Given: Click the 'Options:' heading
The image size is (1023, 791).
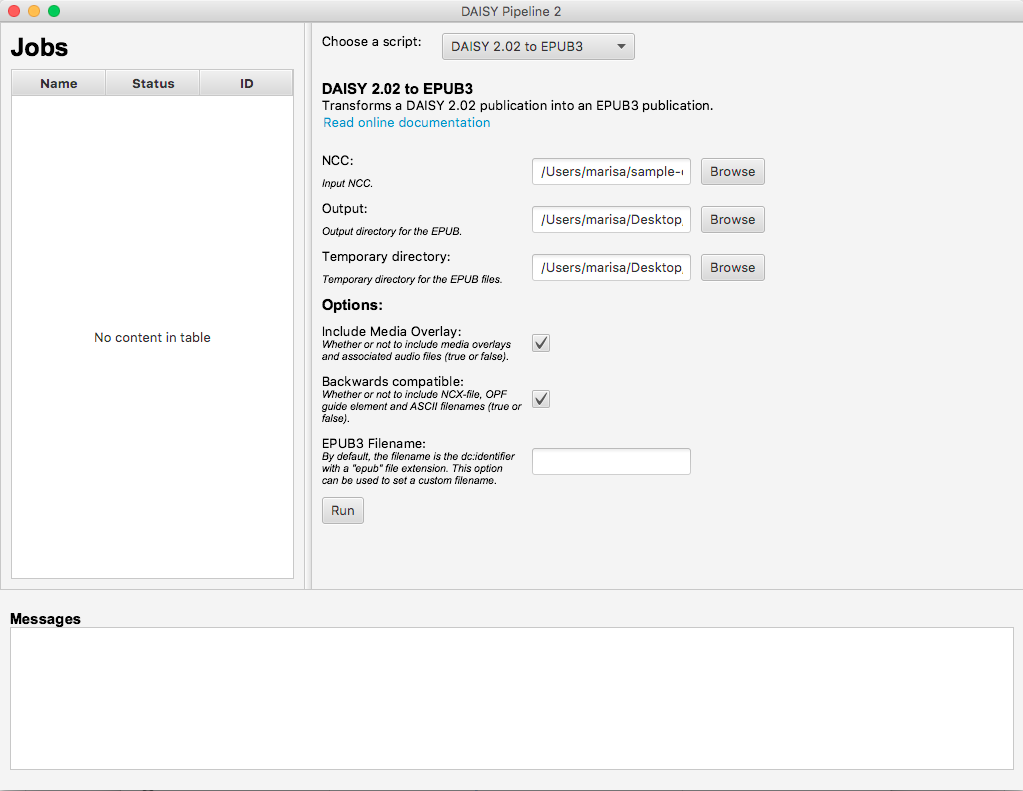Looking at the screenshot, I should point(352,305).
